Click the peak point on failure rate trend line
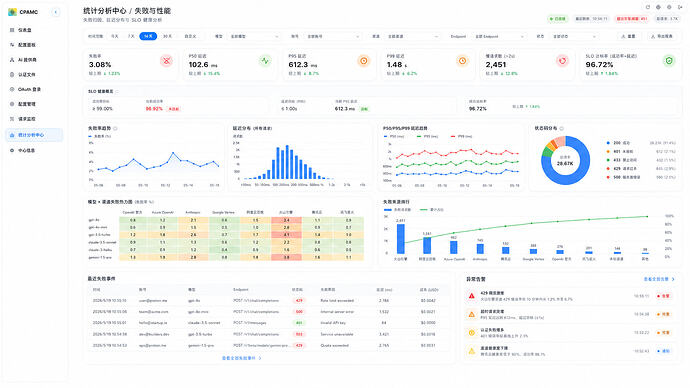Image resolution: width=690 pixels, height=388 pixels. coord(173,153)
